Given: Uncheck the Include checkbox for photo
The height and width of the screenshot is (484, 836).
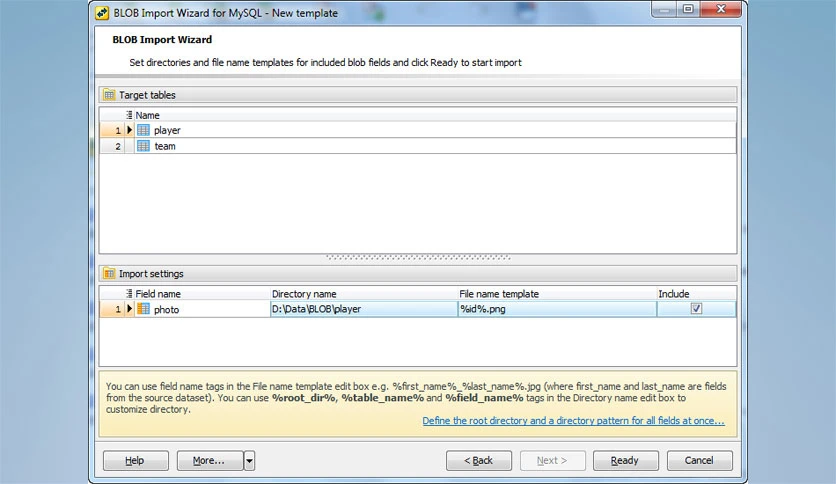Looking at the screenshot, I should coord(696,309).
